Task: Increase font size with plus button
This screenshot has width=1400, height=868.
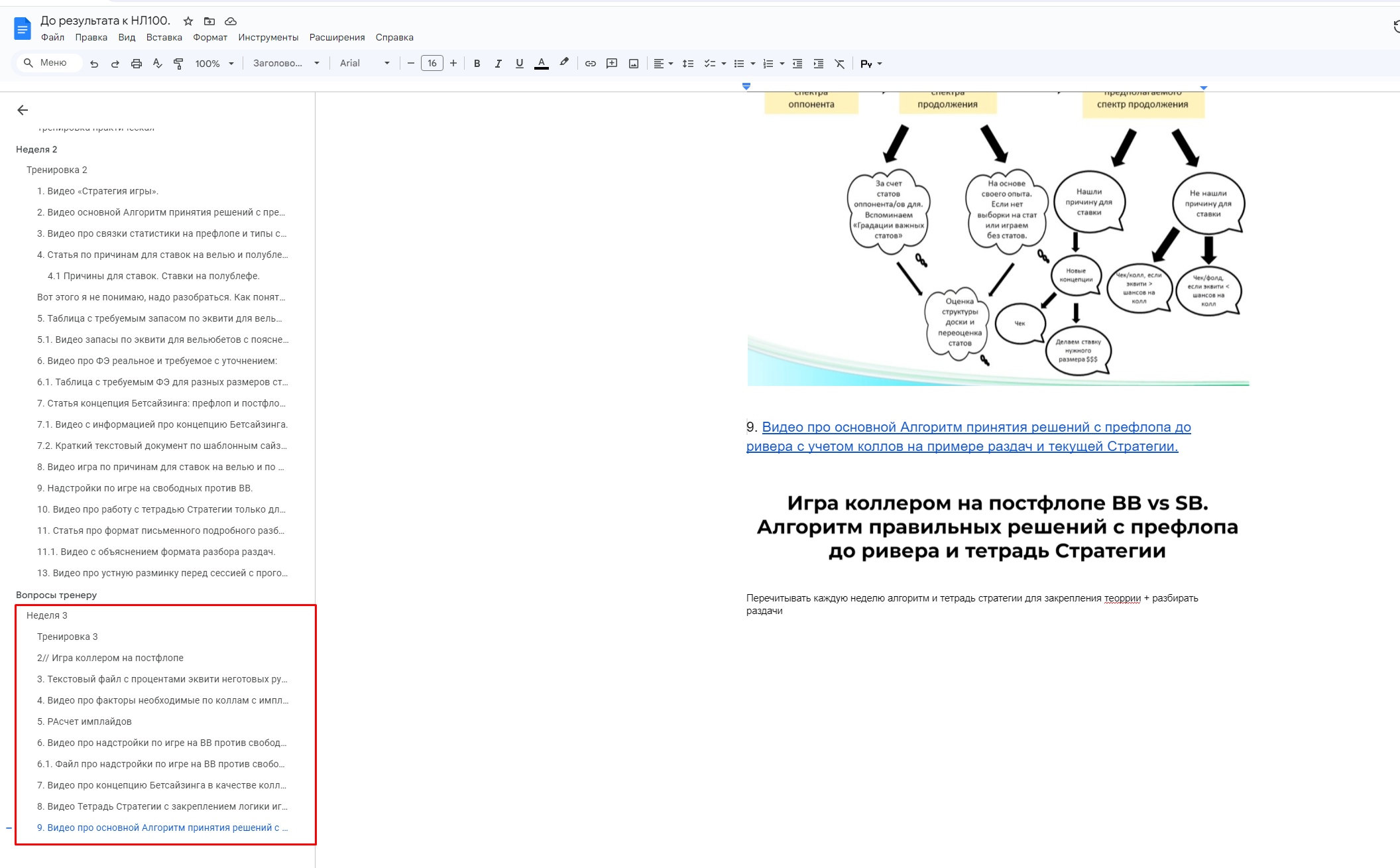Action: pyautogui.click(x=453, y=63)
